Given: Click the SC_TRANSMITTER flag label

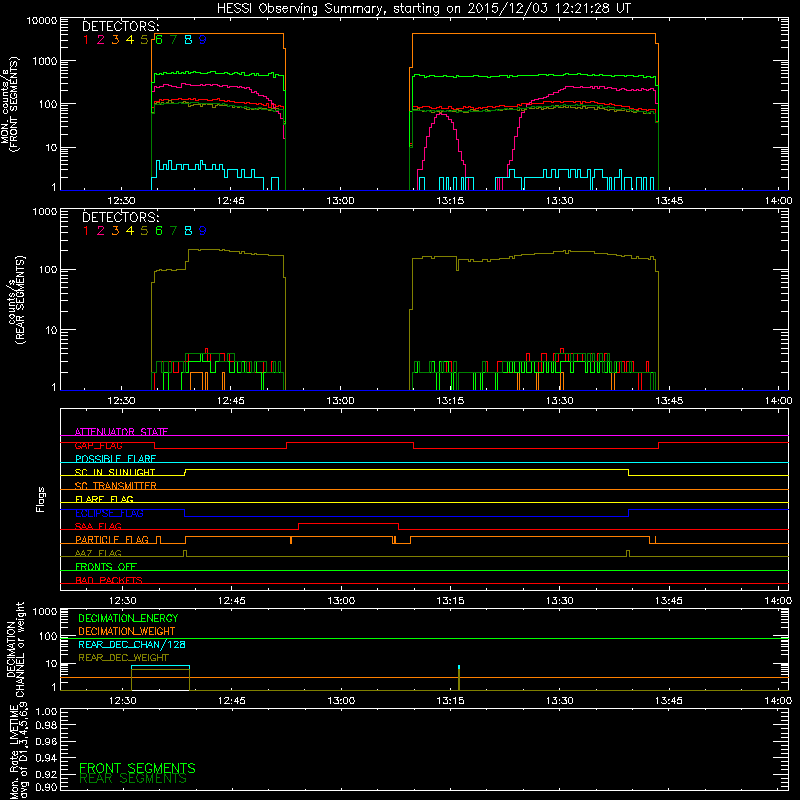Looking at the screenshot, I should point(115,486).
